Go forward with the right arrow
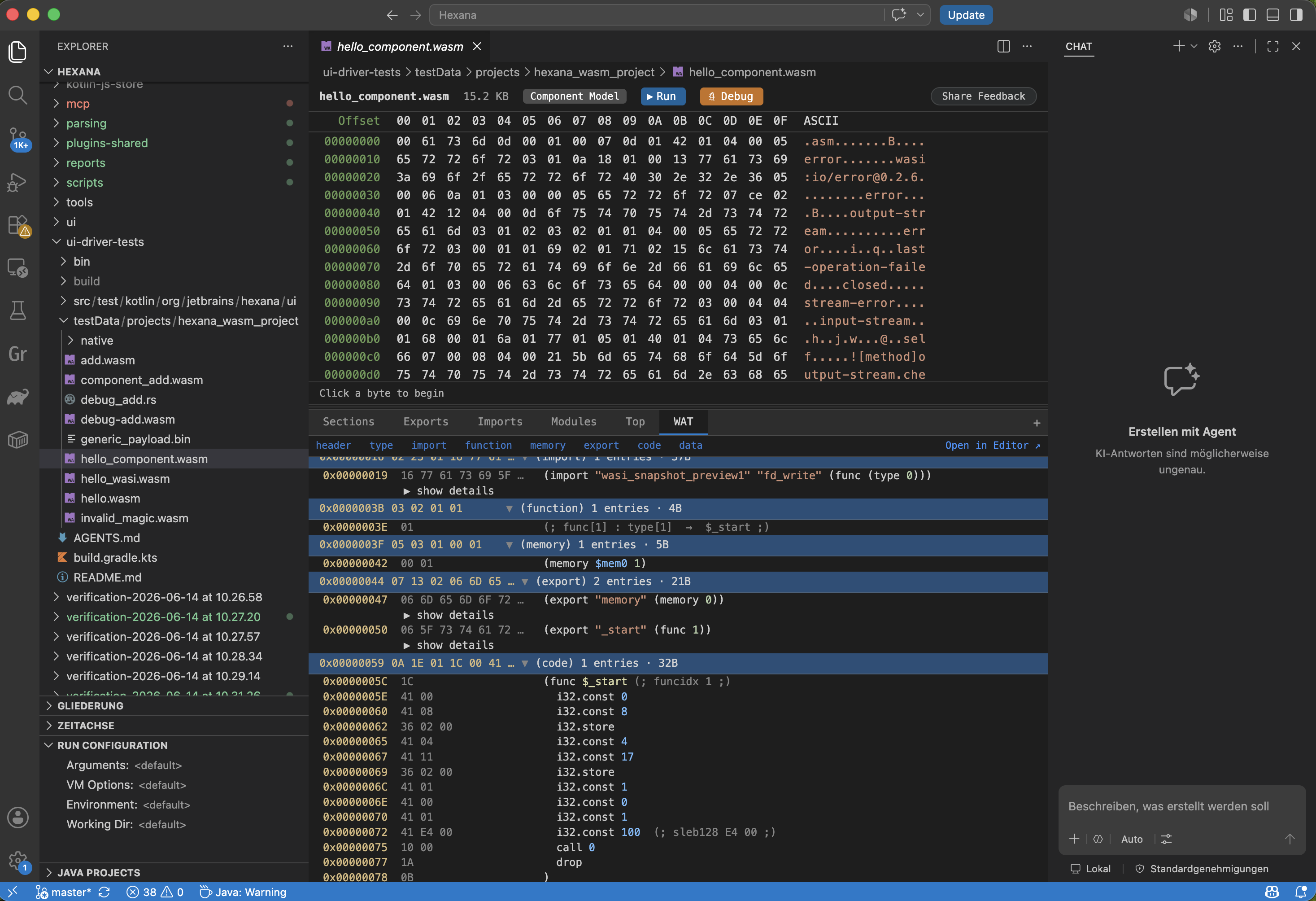The image size is (1316, 901). [x=416, y=15]
